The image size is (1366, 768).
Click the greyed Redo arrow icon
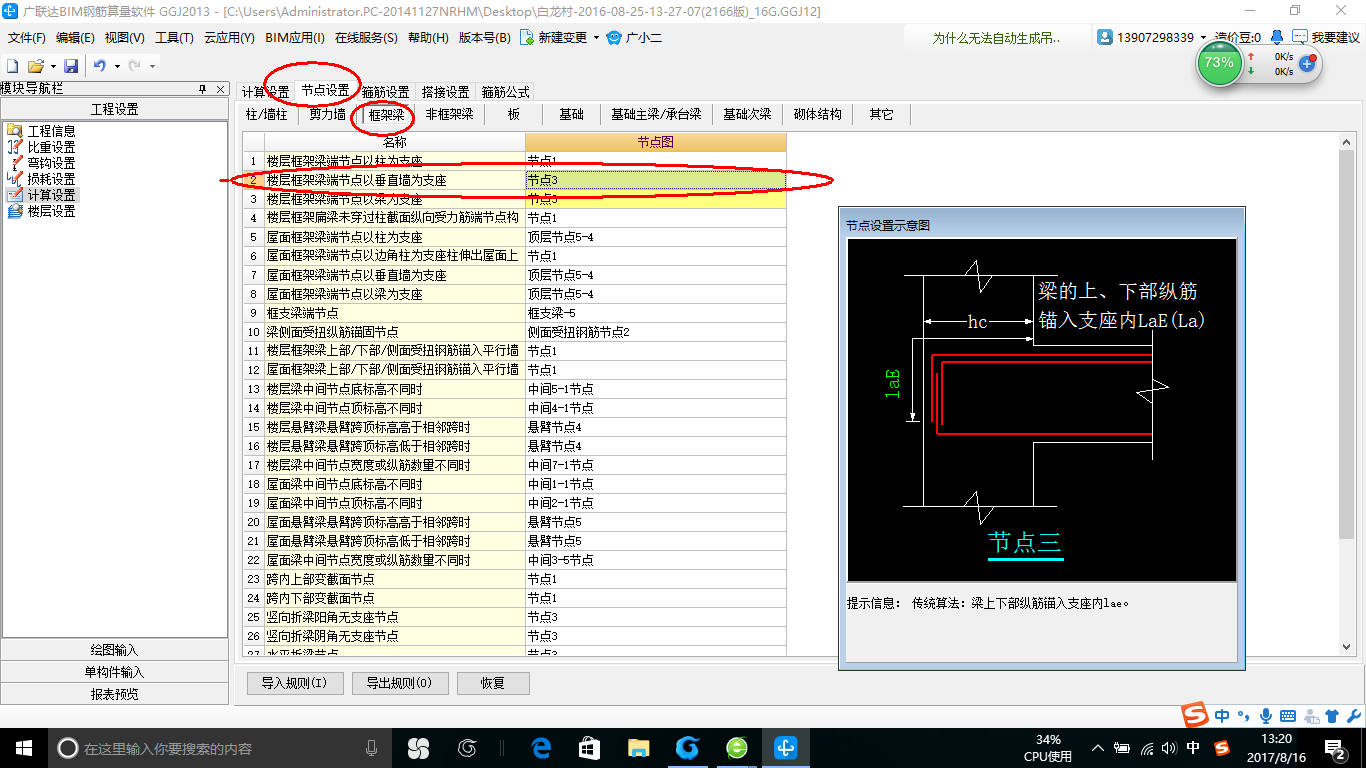click(136, 65)
